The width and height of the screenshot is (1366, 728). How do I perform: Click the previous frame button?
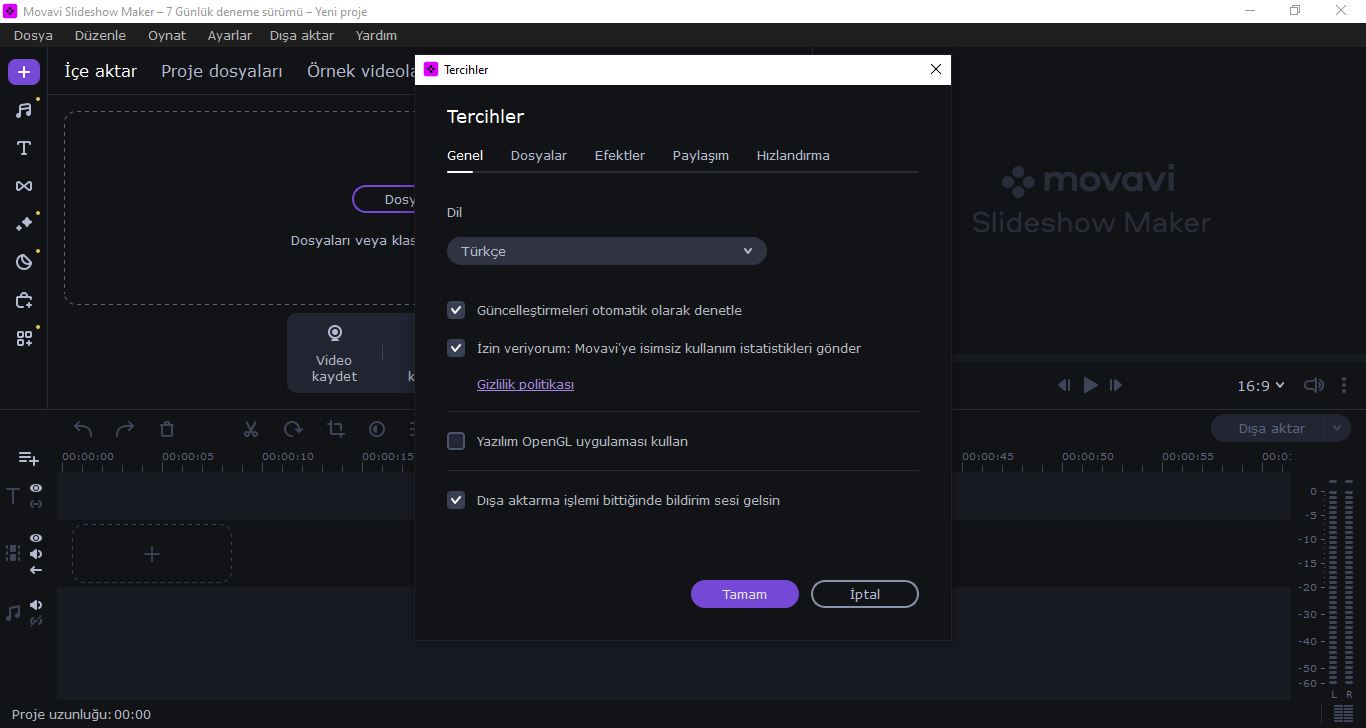coord(1064,385)
